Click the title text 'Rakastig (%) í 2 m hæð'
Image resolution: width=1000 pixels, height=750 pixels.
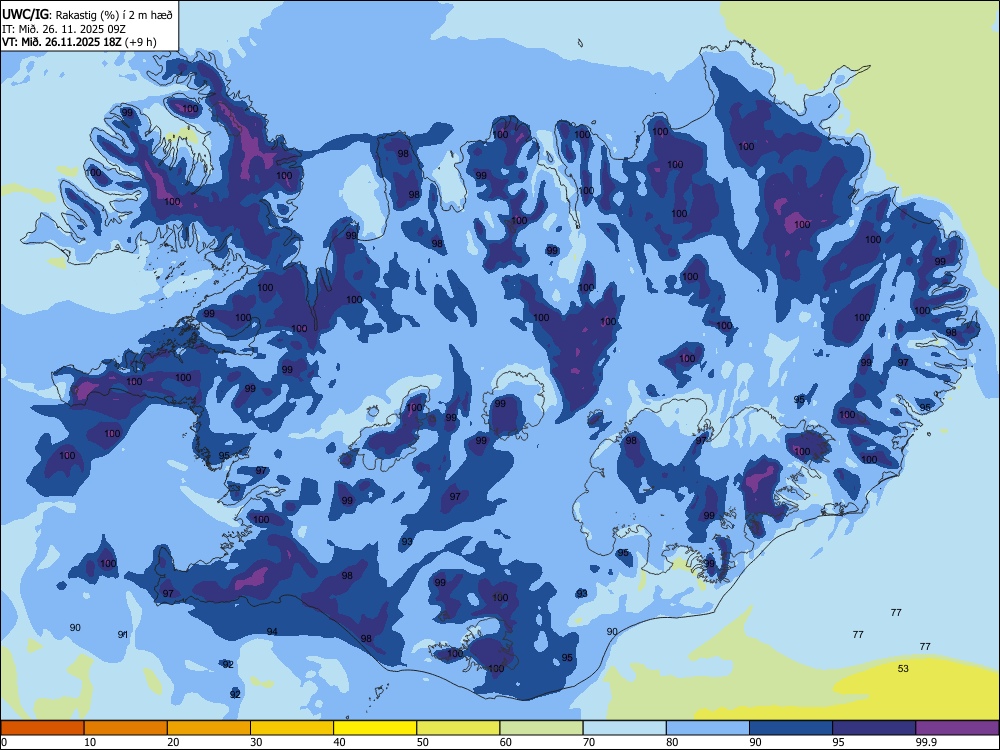pyautogui.click(x=114, y=15)
